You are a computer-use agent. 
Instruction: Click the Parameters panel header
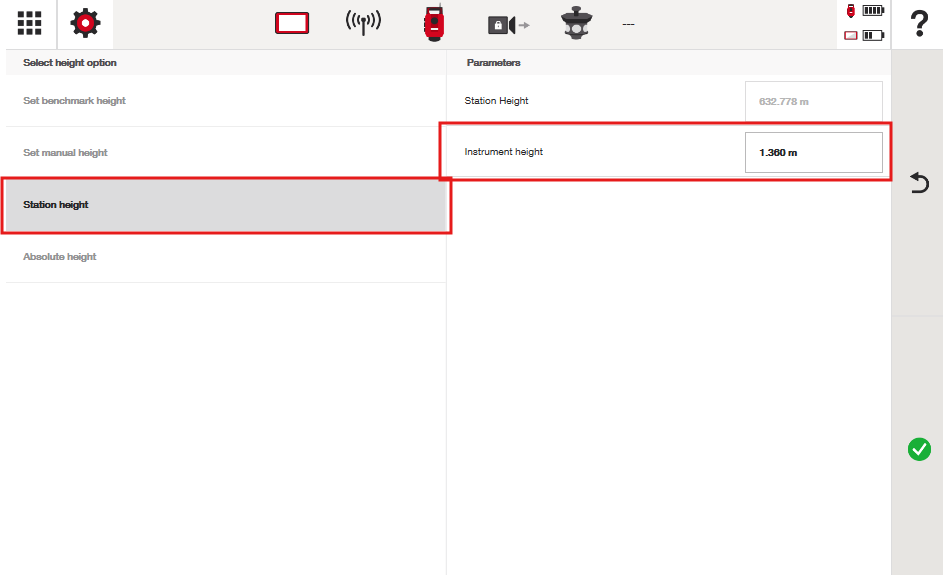[494, 63]
